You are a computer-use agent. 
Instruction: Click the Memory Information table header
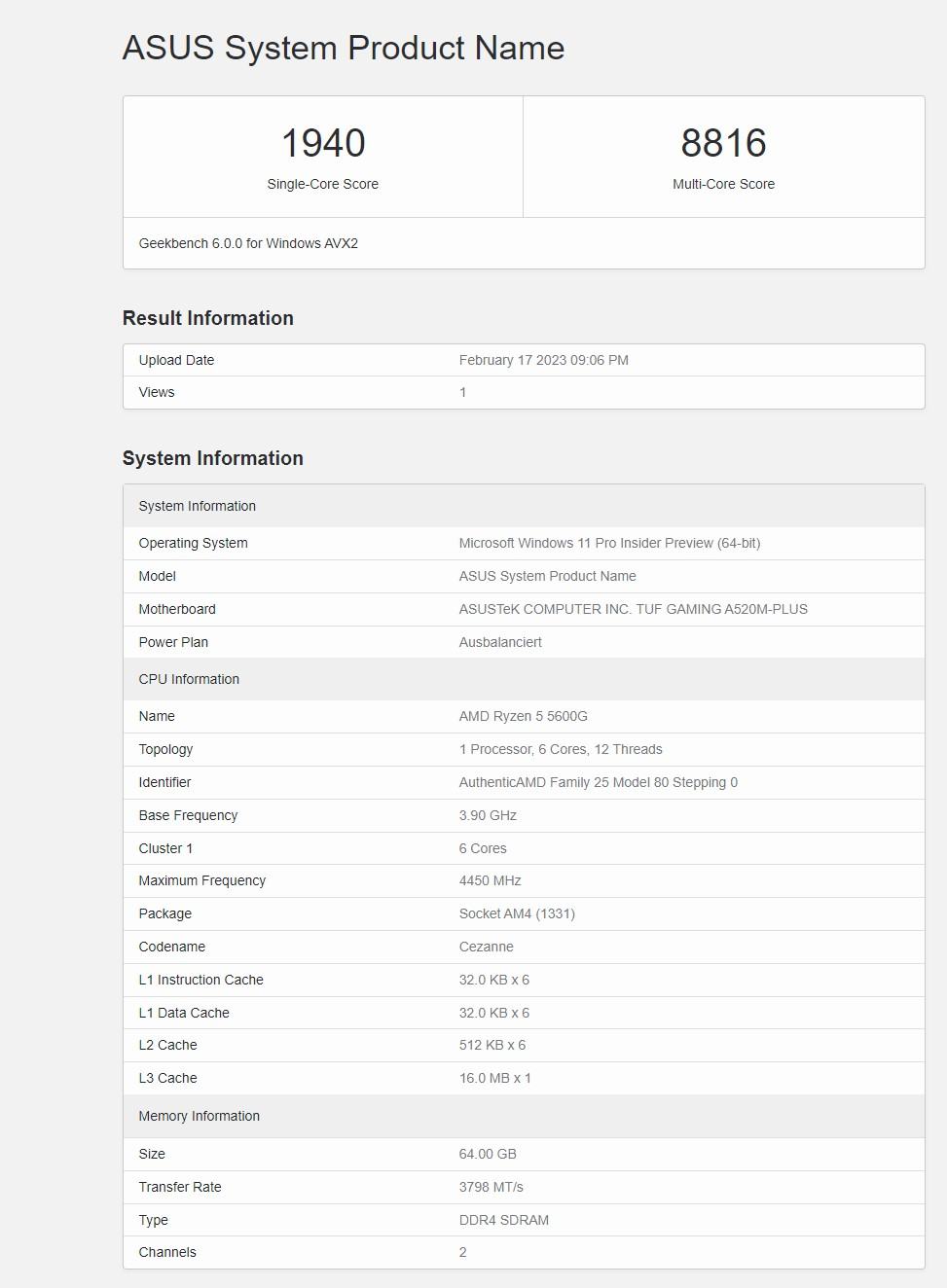coord(524,1116)
